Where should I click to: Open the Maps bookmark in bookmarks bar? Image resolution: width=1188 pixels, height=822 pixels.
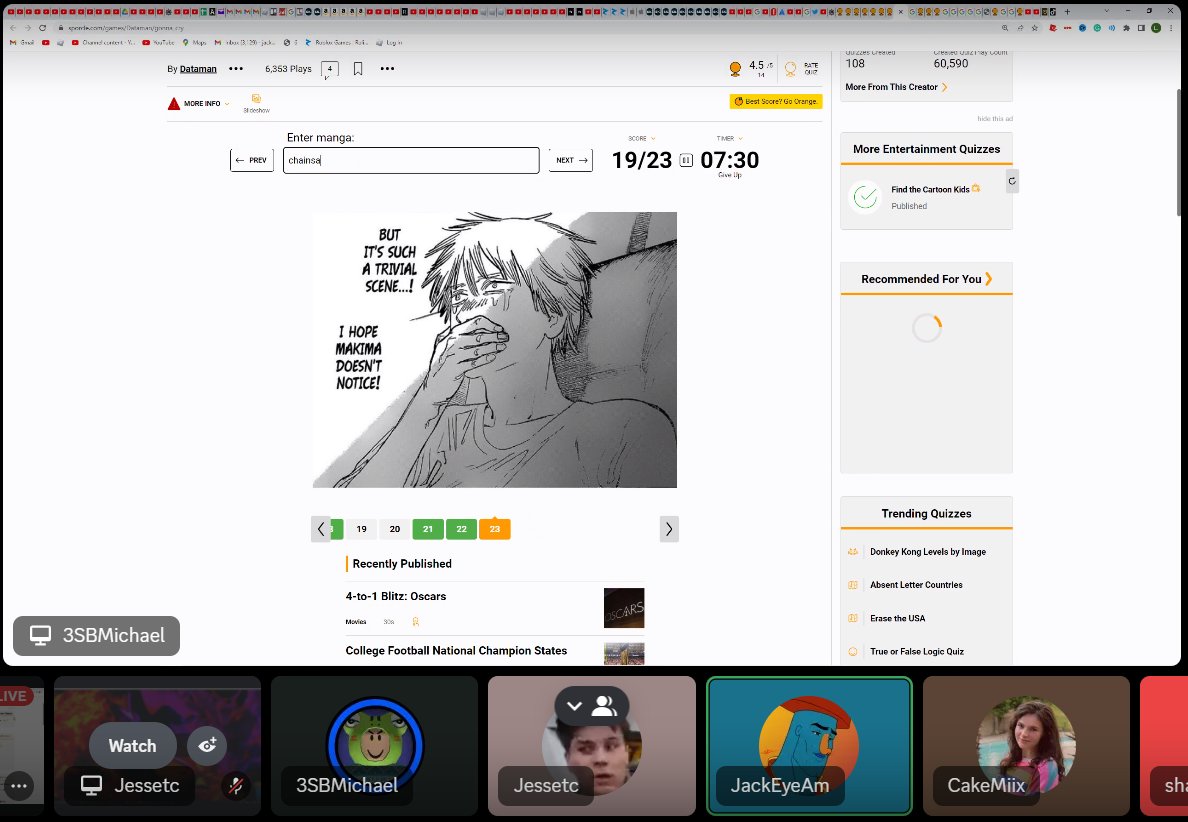pyautogui.click(x=194, y=42)
